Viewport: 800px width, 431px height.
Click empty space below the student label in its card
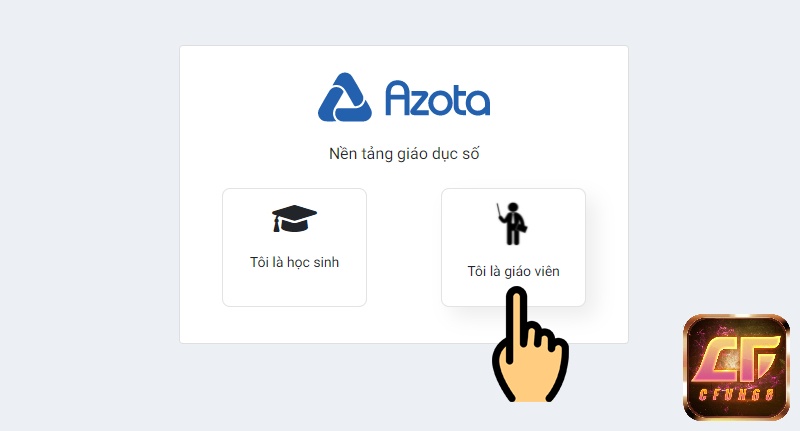coord(294,288)
